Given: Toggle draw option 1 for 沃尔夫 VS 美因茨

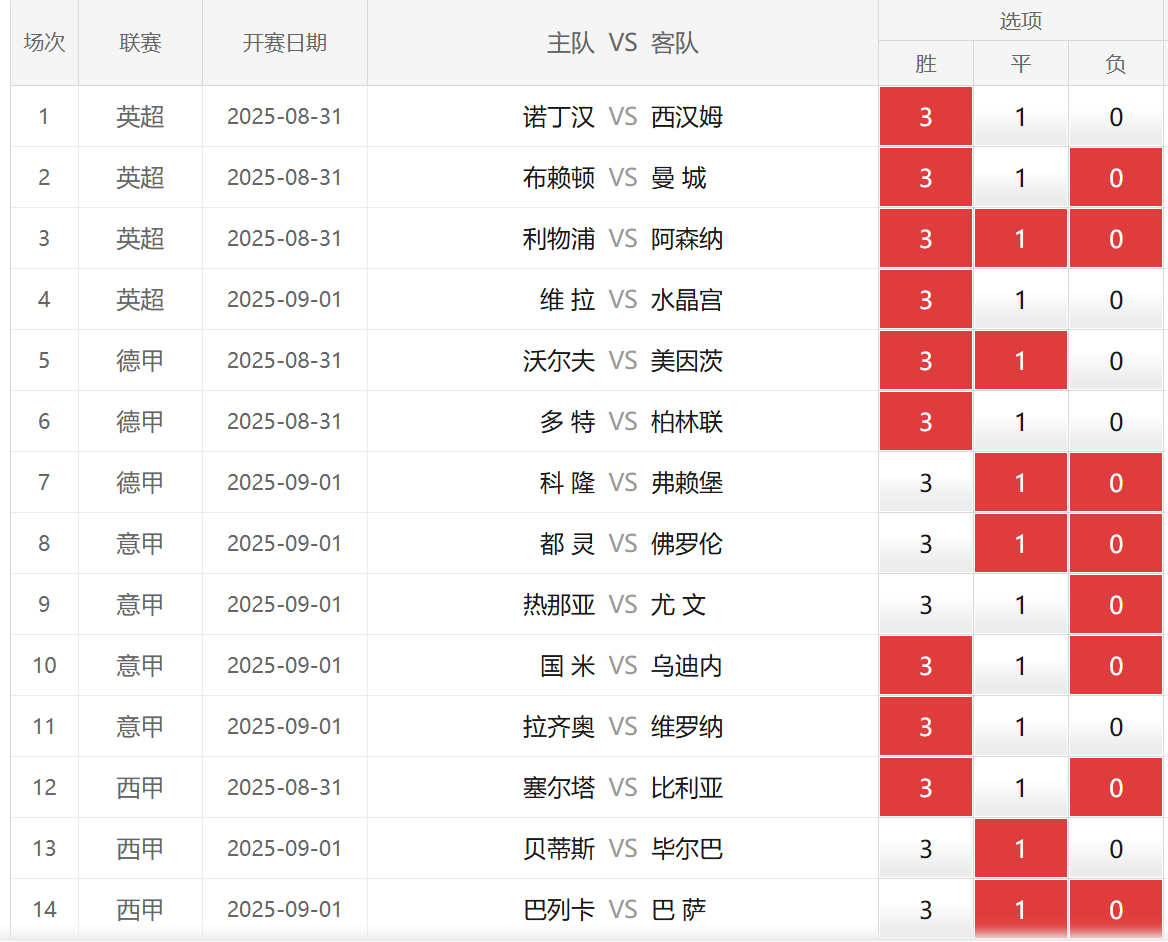Looking at the screenshot, I should 1021,361.
